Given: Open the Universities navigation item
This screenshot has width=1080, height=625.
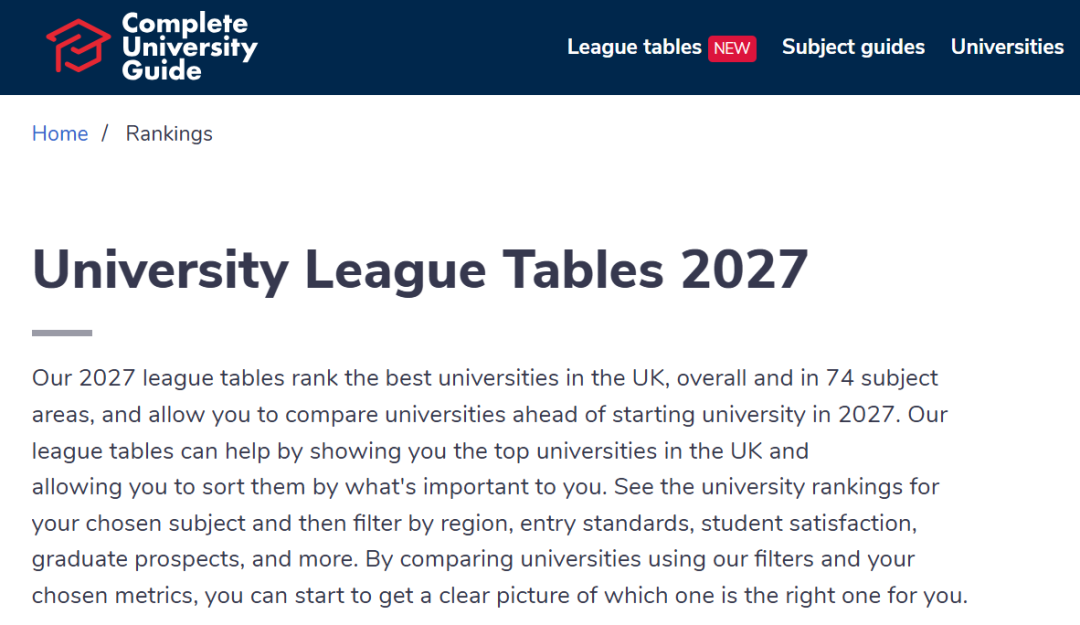Looking at the screenshot, I should (x=1007, y=47).
